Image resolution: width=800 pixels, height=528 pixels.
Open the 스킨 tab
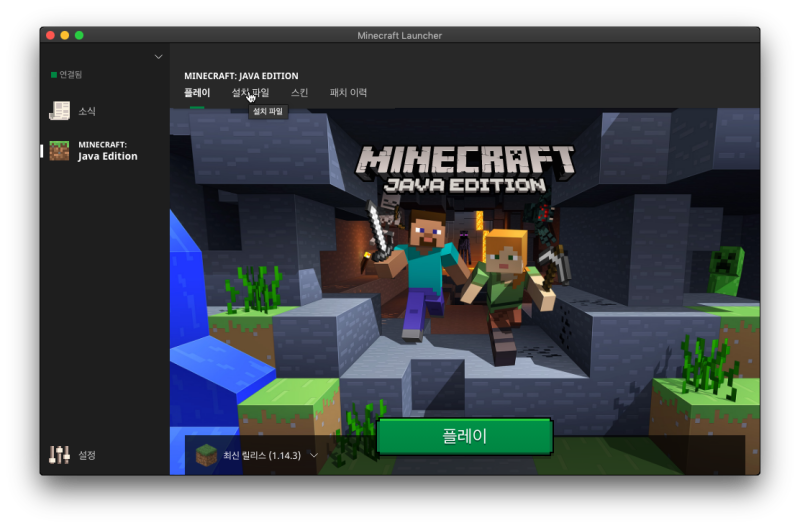[299, 92]
